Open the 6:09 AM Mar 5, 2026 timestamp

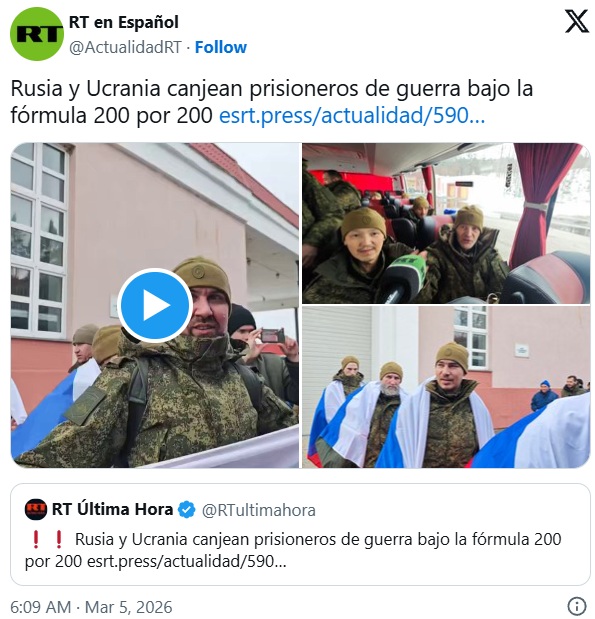91,607
